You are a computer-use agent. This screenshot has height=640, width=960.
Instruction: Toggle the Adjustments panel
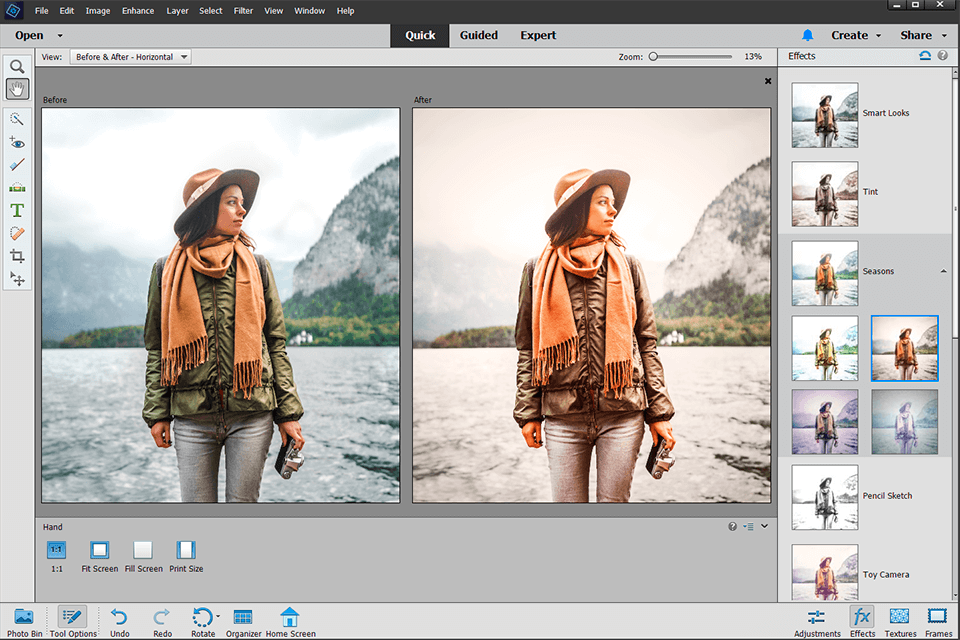pyautogui.click(x=817, y=618)
